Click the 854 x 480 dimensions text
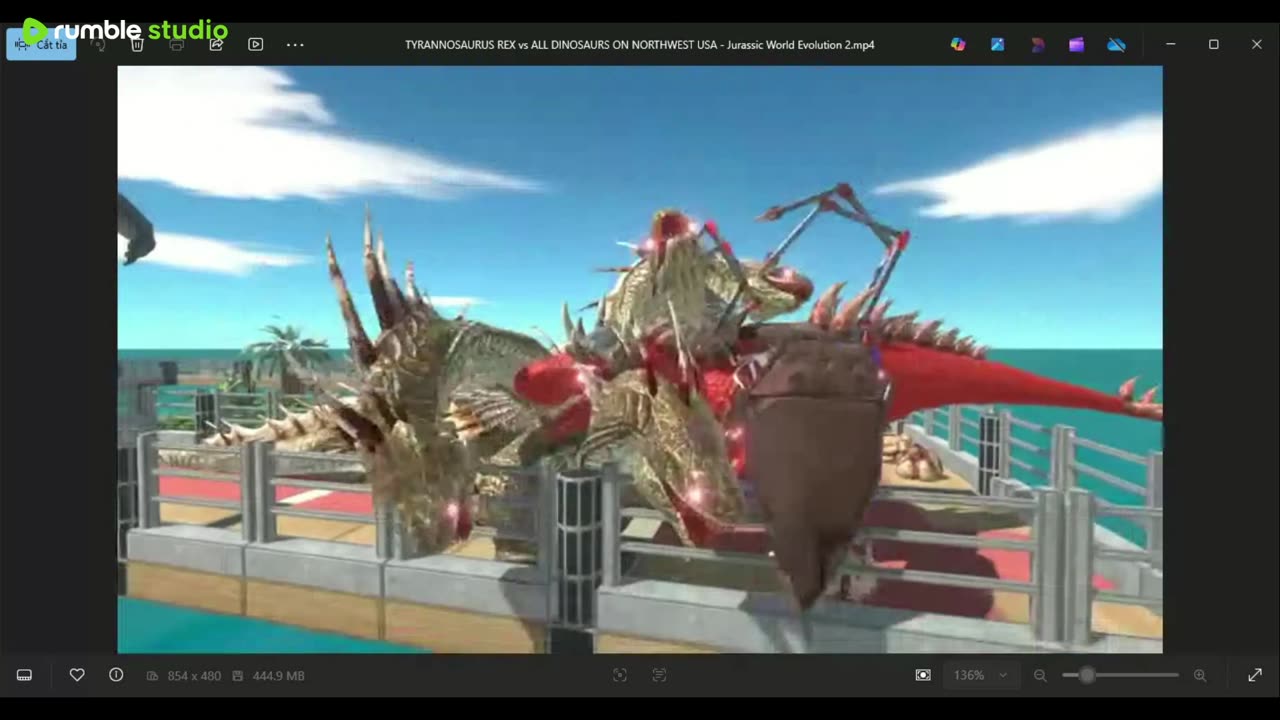1280x720 pixels. click(194, 676)
